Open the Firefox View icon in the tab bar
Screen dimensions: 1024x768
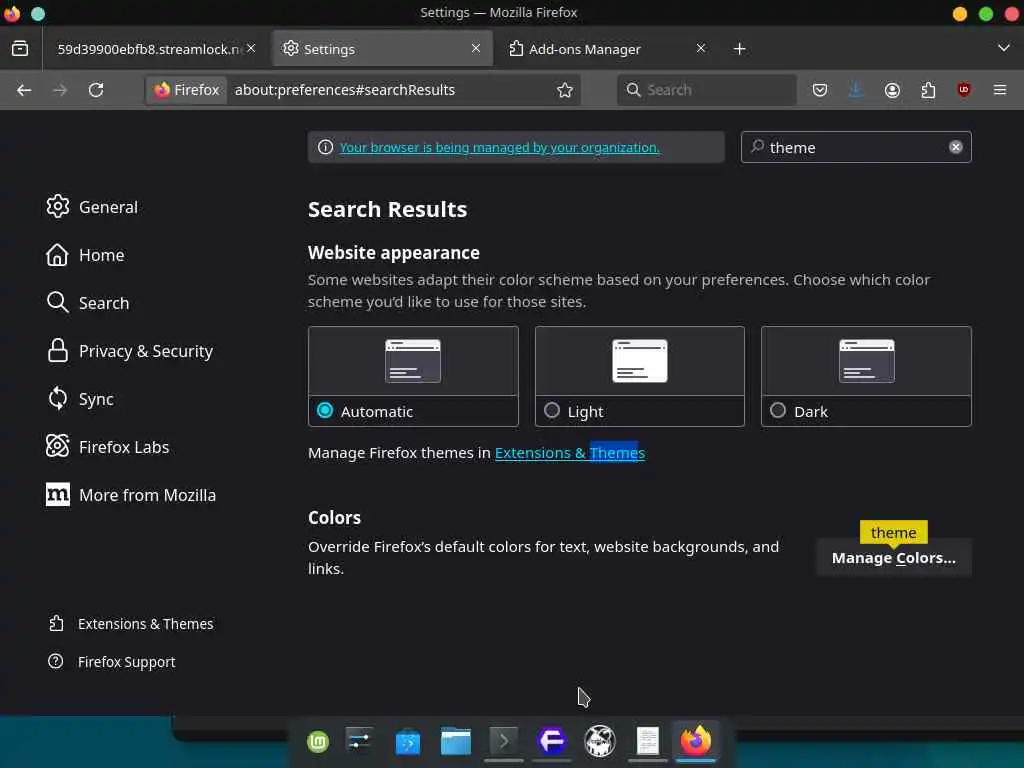(x=20, y=48)
